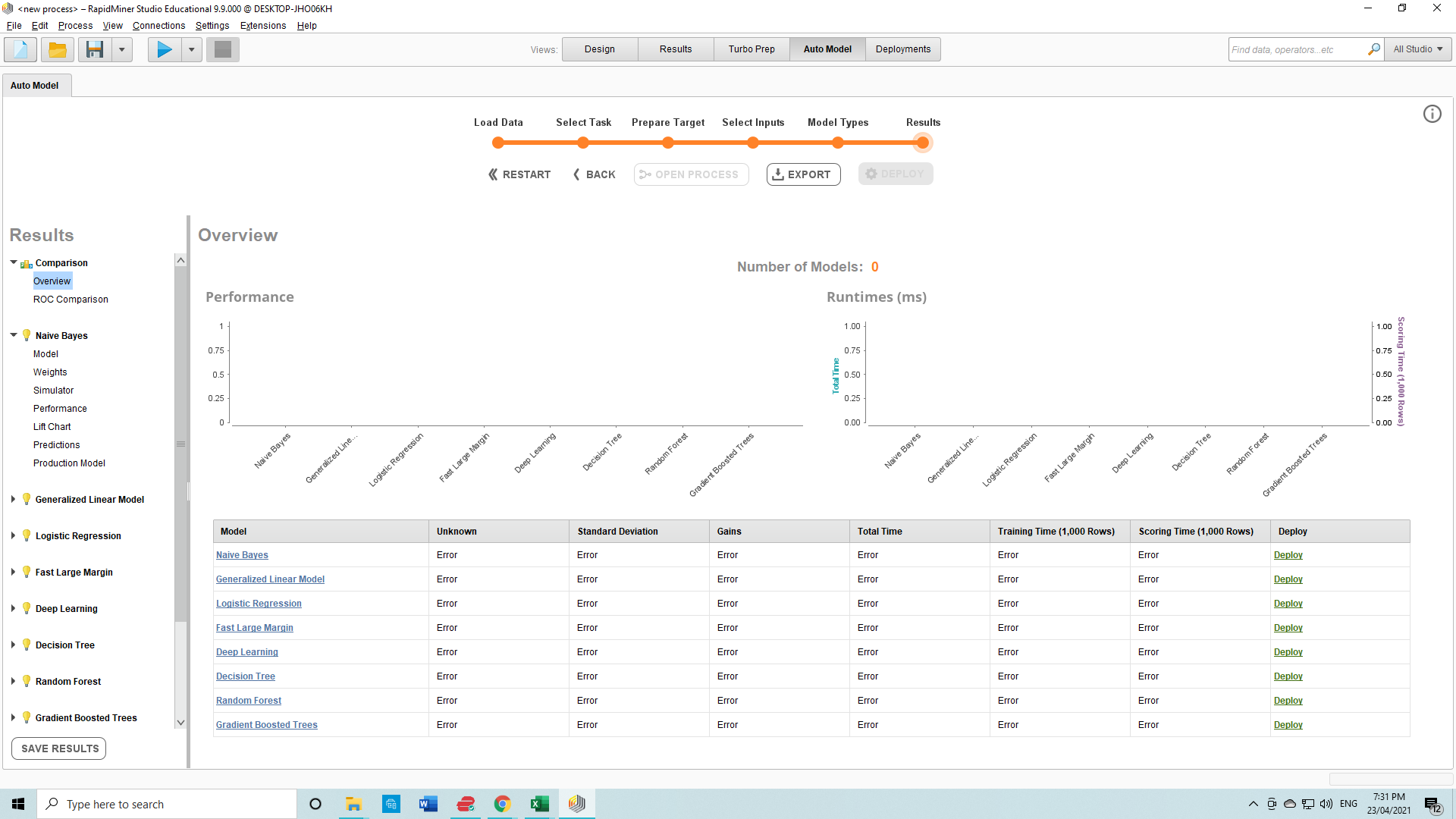Viewport: 1456px width, 819px height.
Task: Expand the Random Forest tree node
Action: point(14,681)
